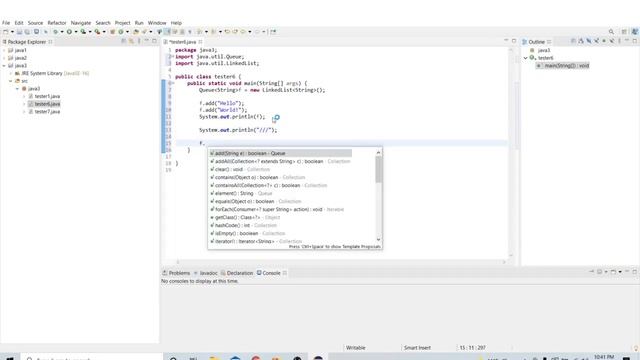Click the New Java Class icon
The width and height of the screenshot is (640, 360).
click(121, 32)
